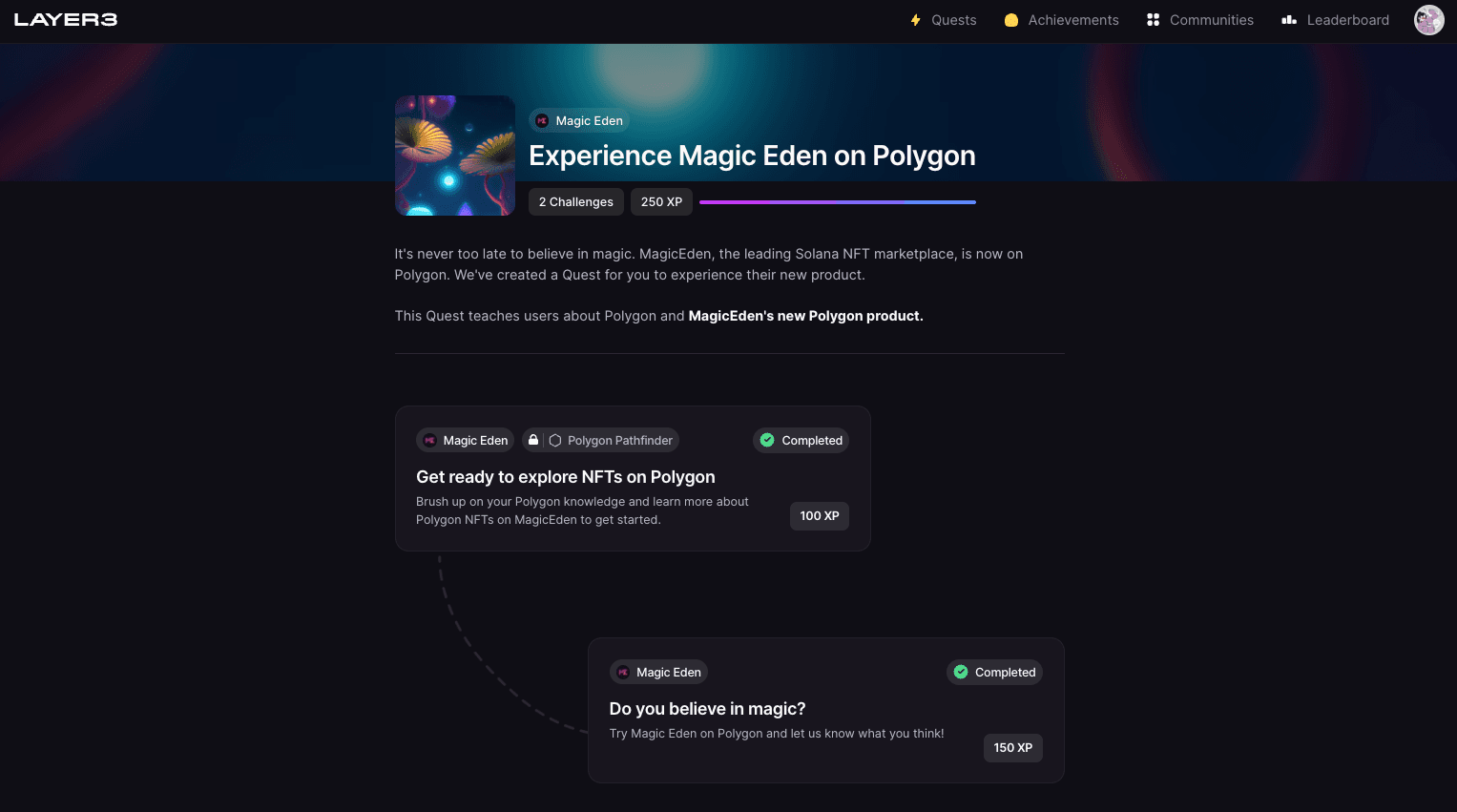Click the Achievements yellow coin icon

pos(1011,20)
